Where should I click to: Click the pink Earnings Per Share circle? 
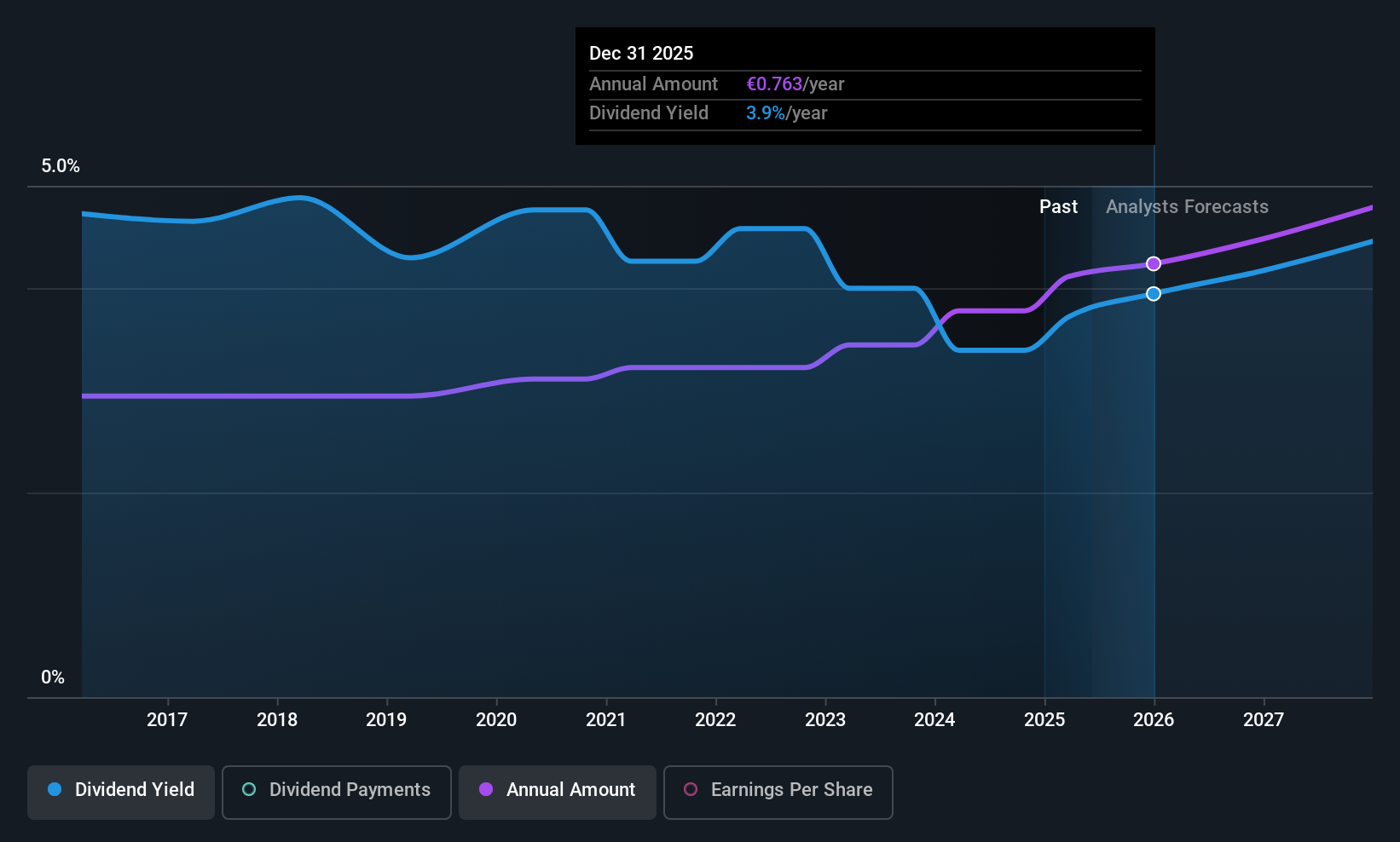(x=691, y=789)
